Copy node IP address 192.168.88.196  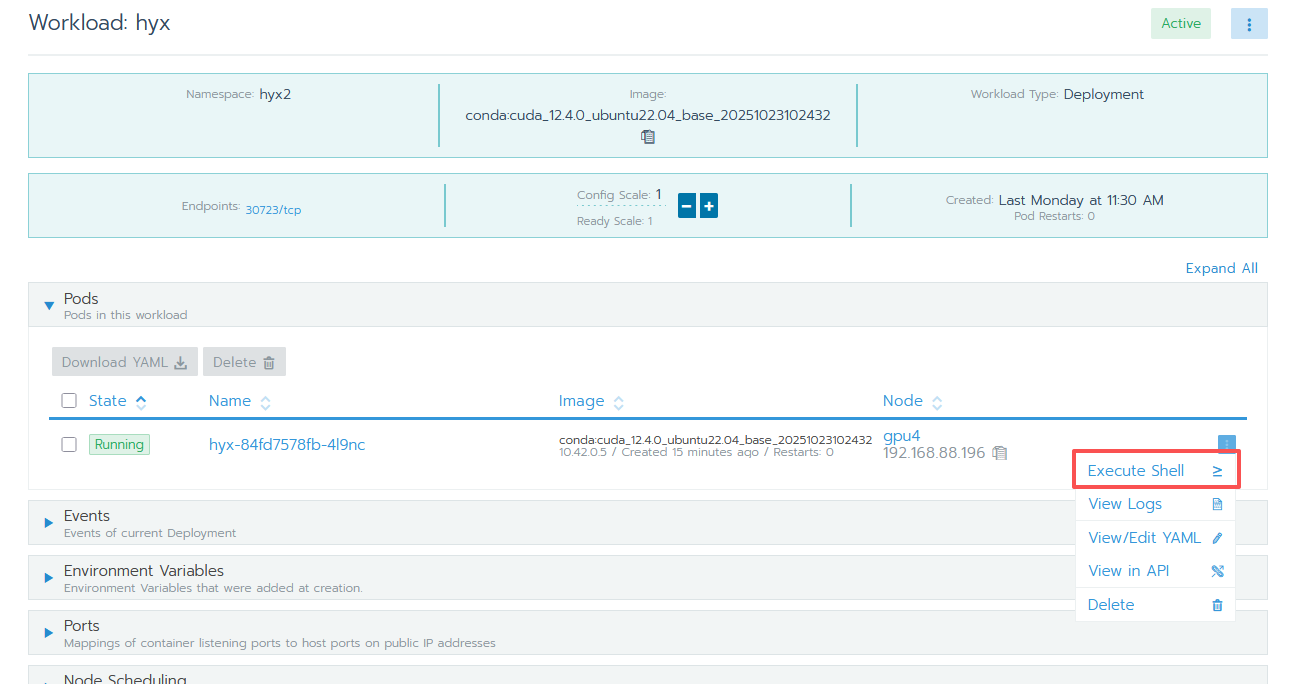[x=1000, y=453]
